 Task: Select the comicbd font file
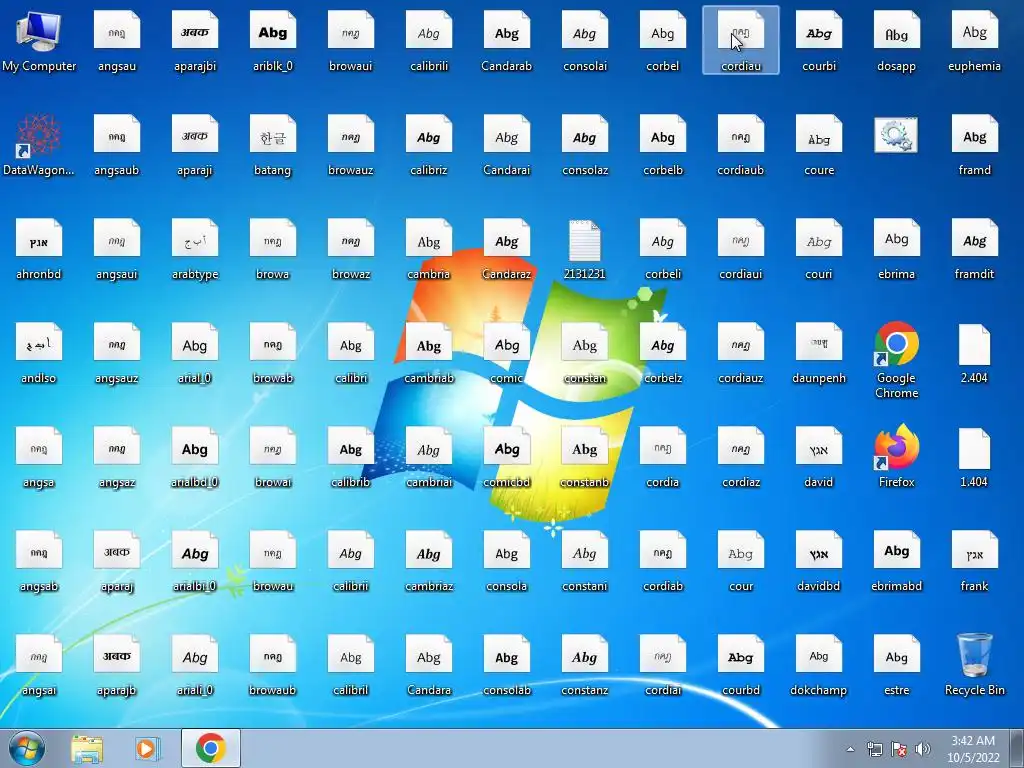pos(507,456)
